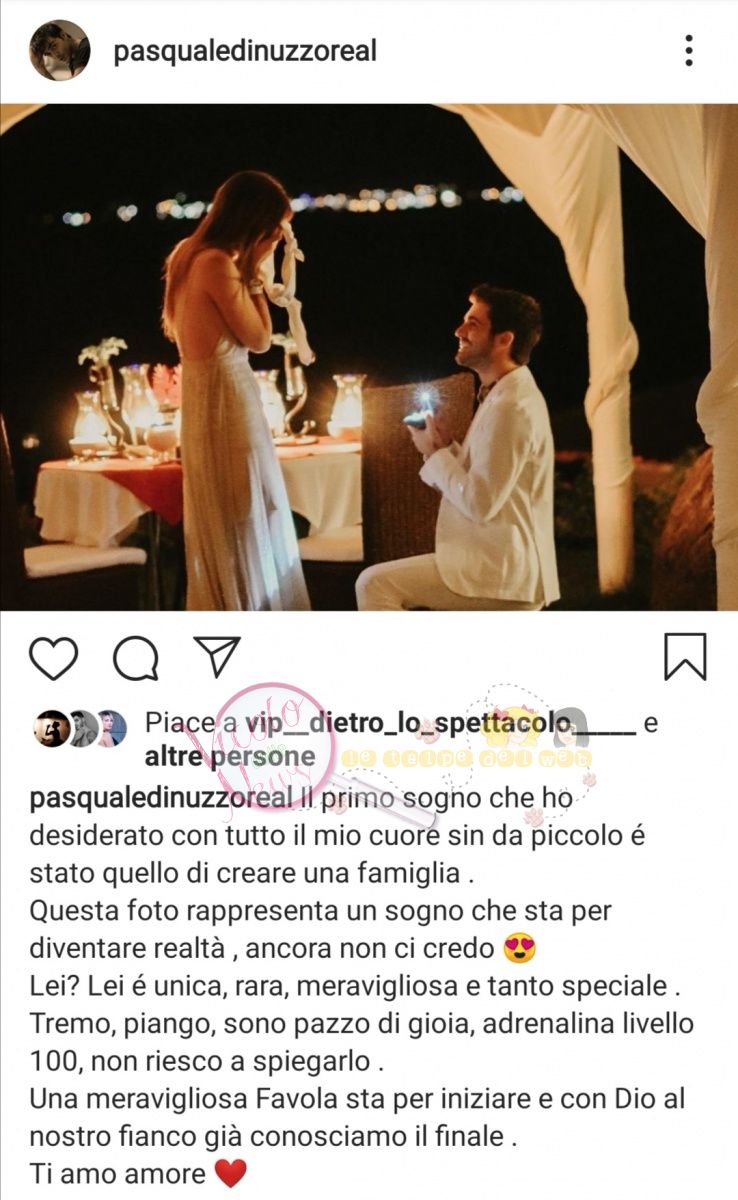This screenshot has width=738, height=1200.
Task: Open comments via the speech bubble icon
Action: pos(135,658)
